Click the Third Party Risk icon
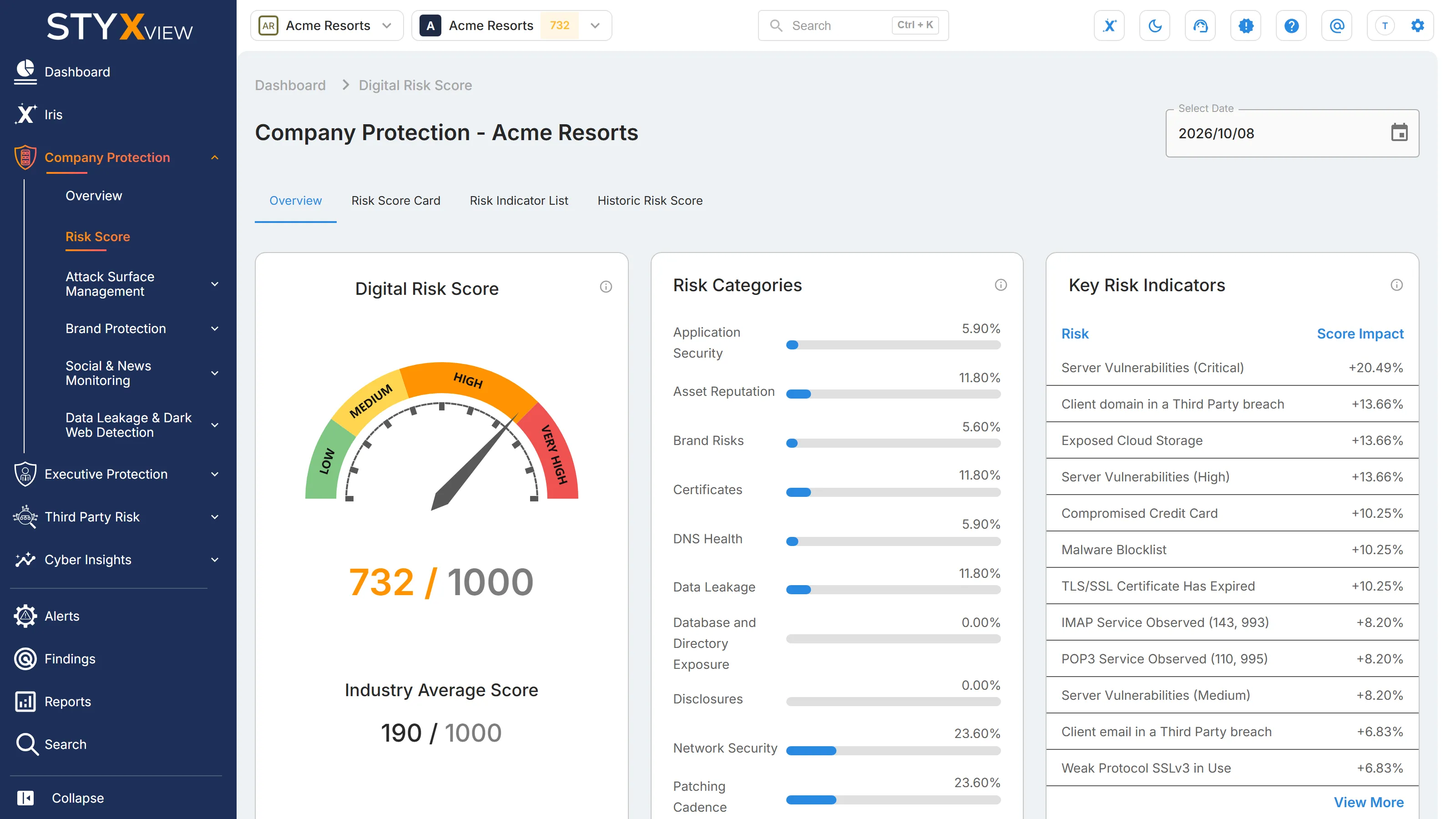The width and height of the screenshot is (1456, 819). (25, 516)
